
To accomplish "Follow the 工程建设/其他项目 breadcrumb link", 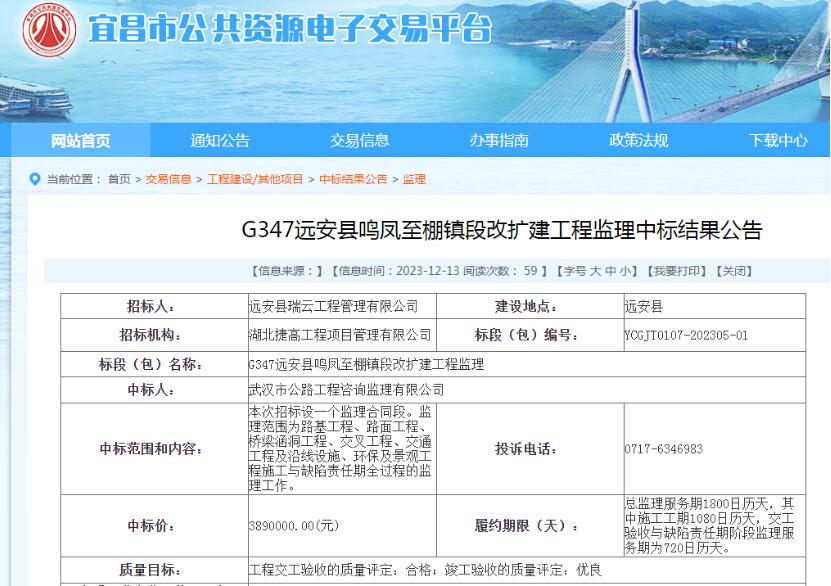I will click(255, 179).
